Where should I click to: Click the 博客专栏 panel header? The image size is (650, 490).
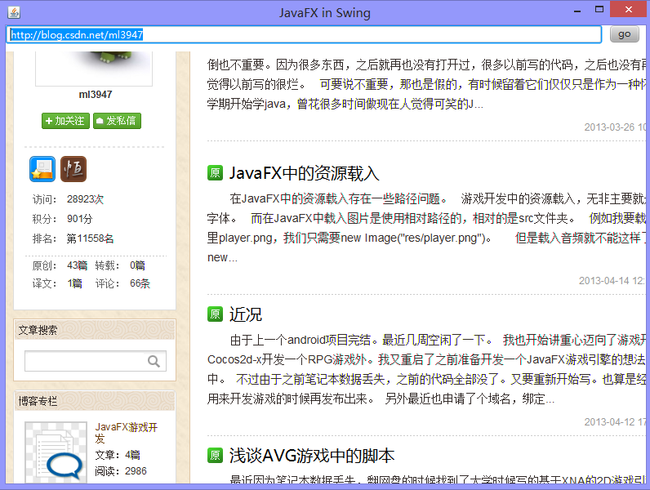coord(95,401)
